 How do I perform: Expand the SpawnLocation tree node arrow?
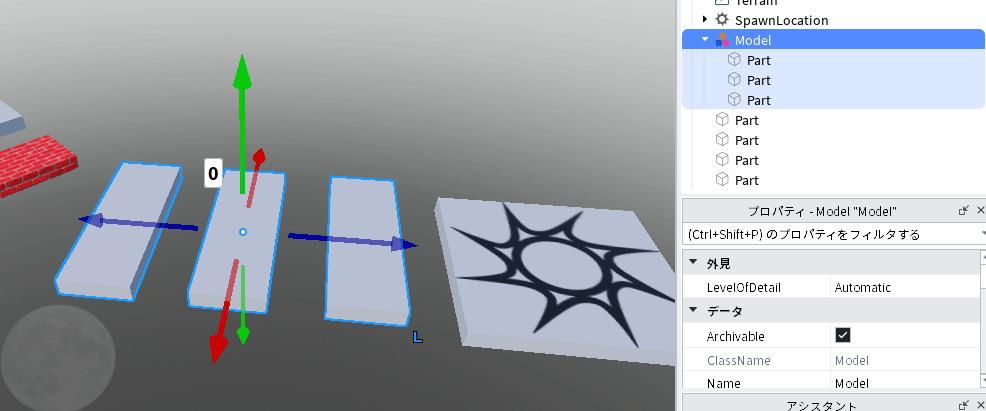click(705, 20)
